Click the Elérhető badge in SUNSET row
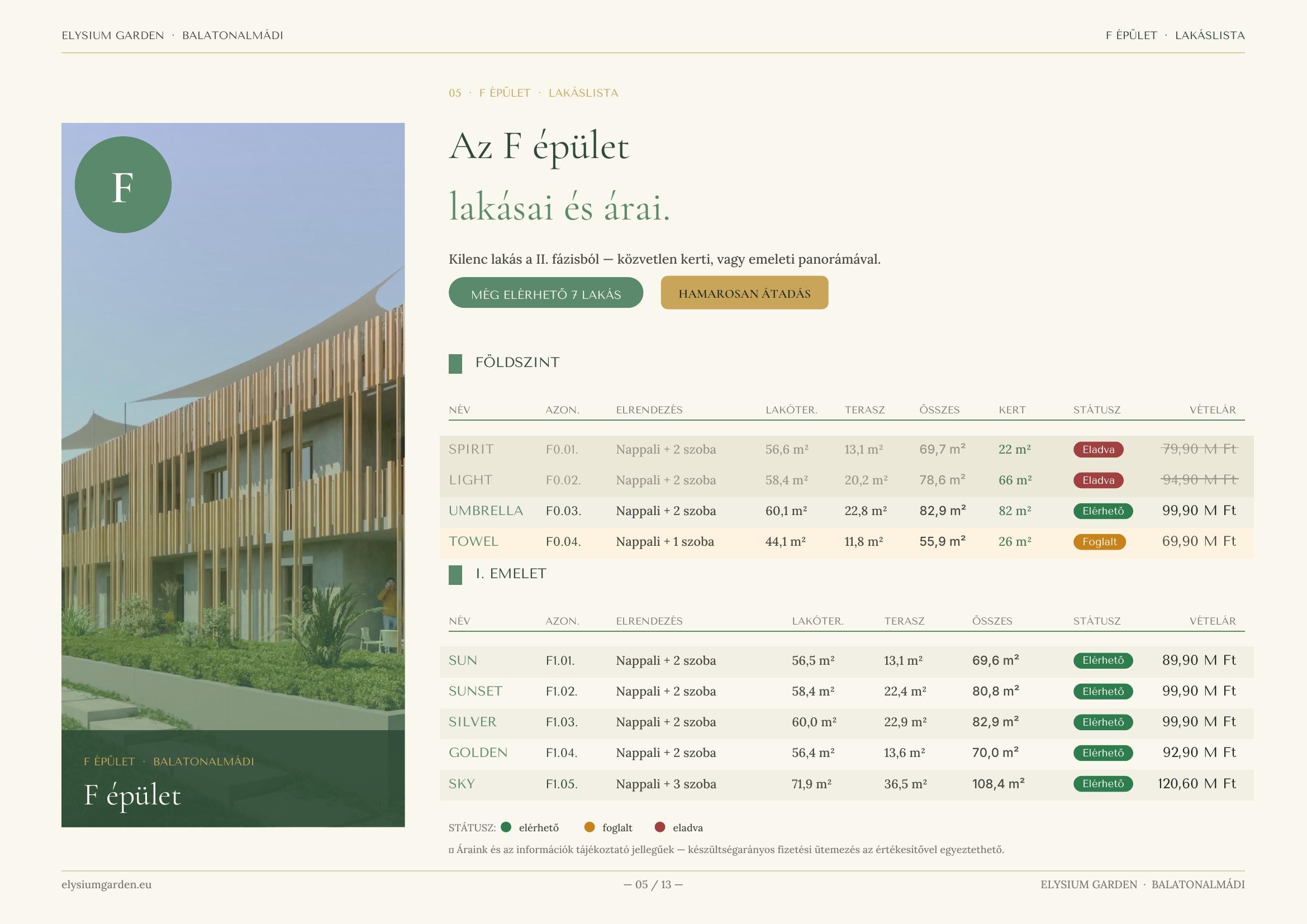1307x924 pixels. click(1102, 691)
